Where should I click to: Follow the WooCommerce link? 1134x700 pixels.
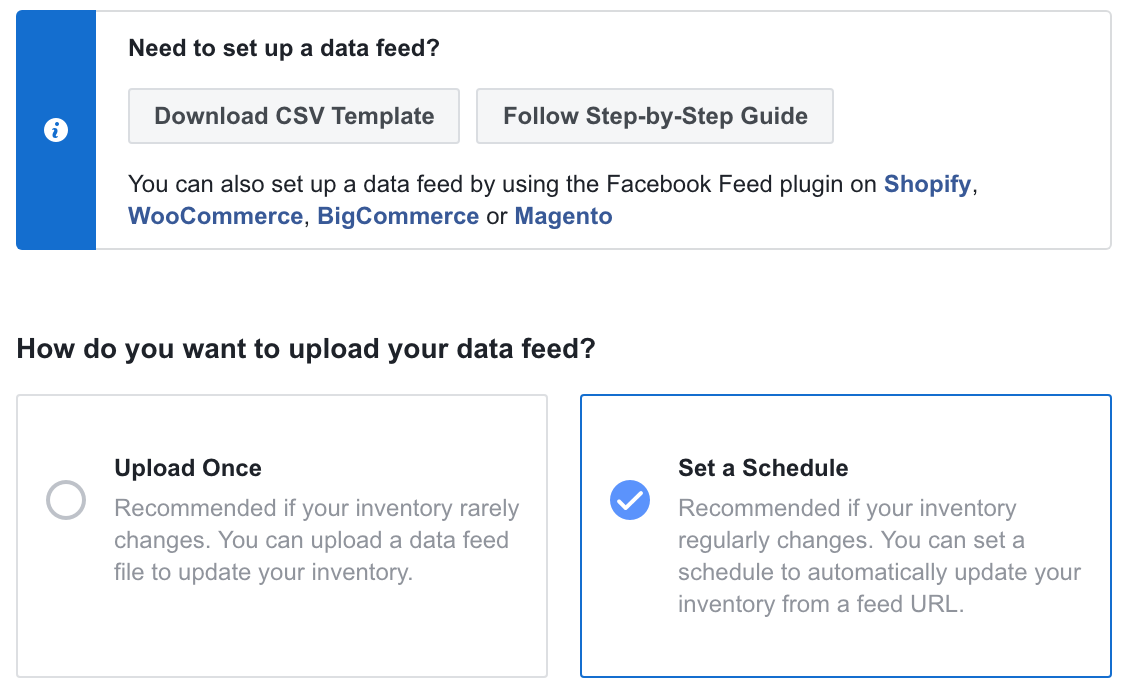point(215,216)
